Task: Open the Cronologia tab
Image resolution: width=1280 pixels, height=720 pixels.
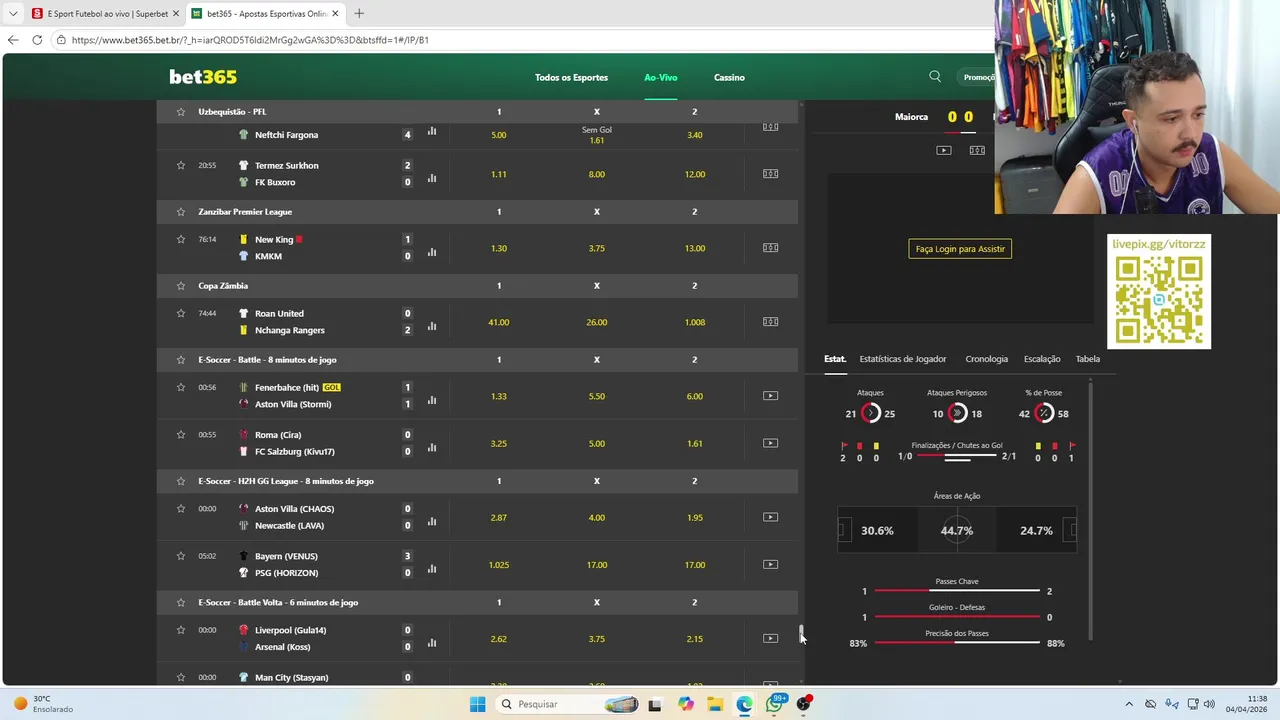Action: click(987, 359)
